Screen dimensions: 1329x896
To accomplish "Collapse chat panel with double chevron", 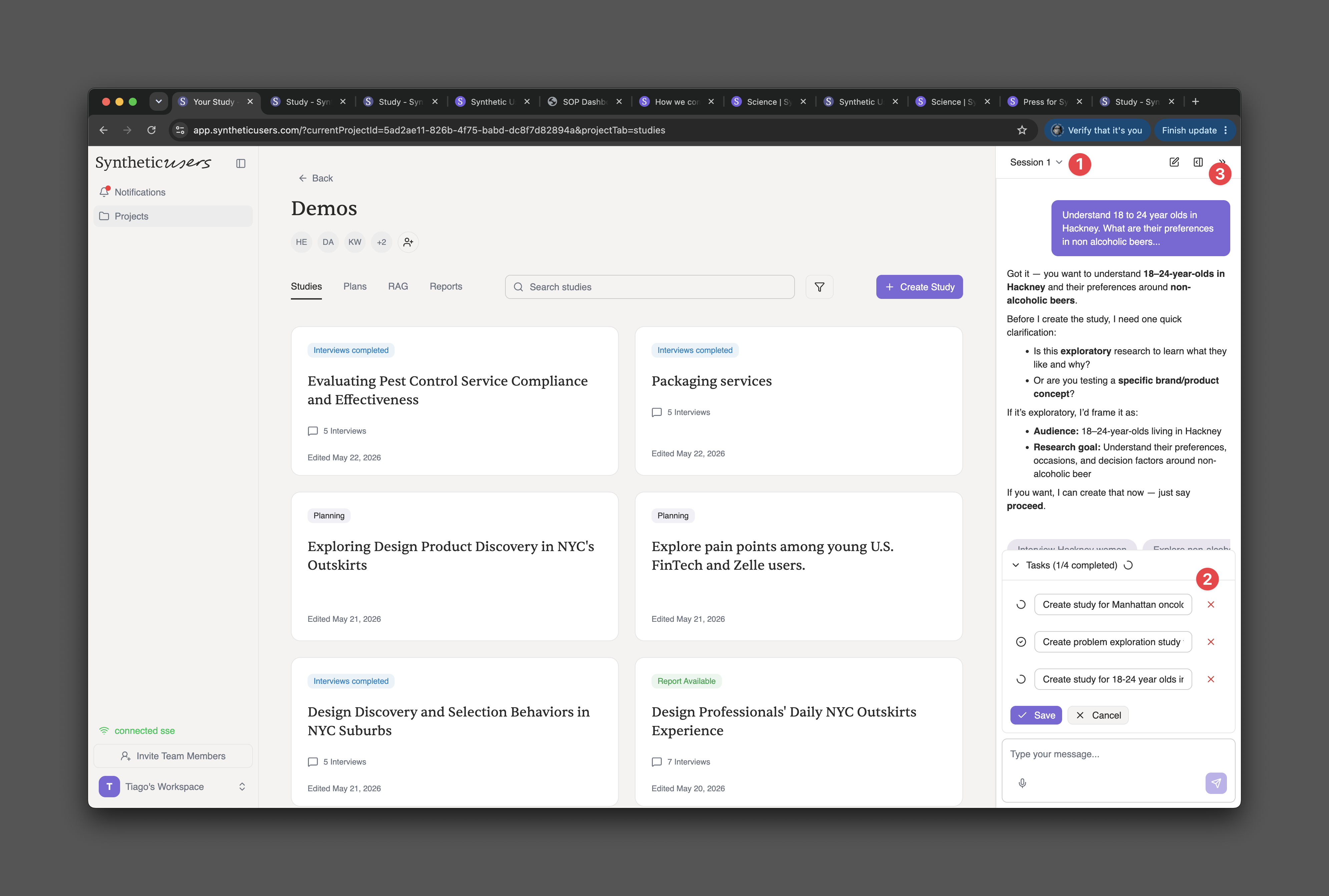I will (1222, 162).
